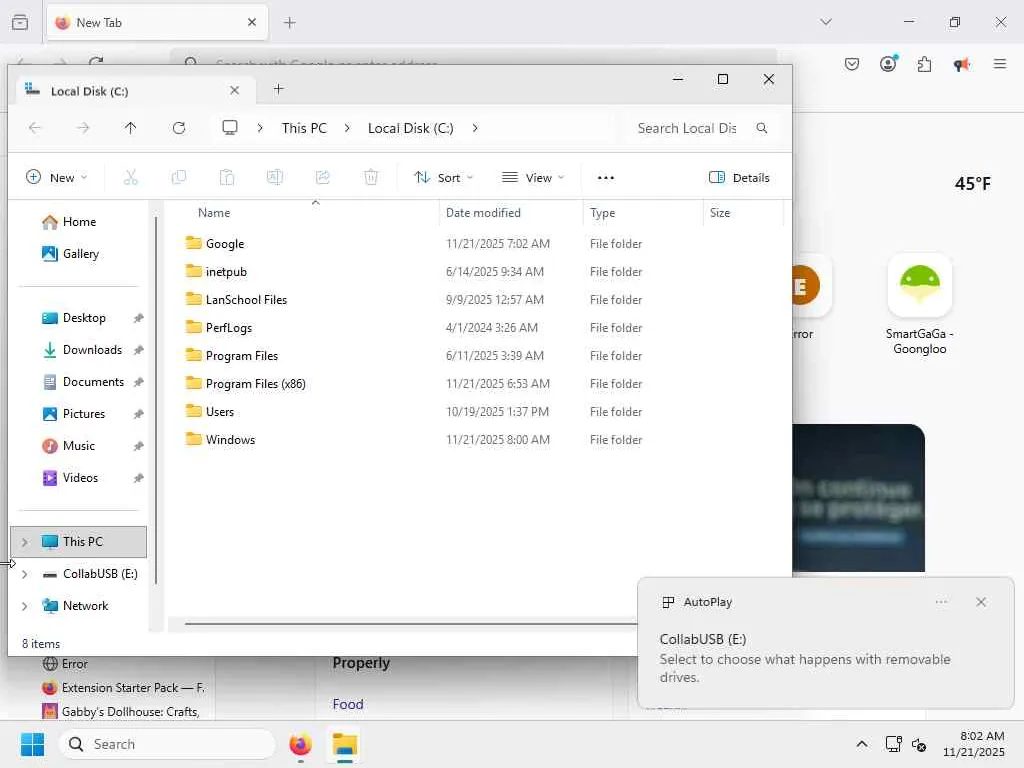Expand the Network tree node
Viewport: 1024px width, 768px height.
click(x=24, y=606)
